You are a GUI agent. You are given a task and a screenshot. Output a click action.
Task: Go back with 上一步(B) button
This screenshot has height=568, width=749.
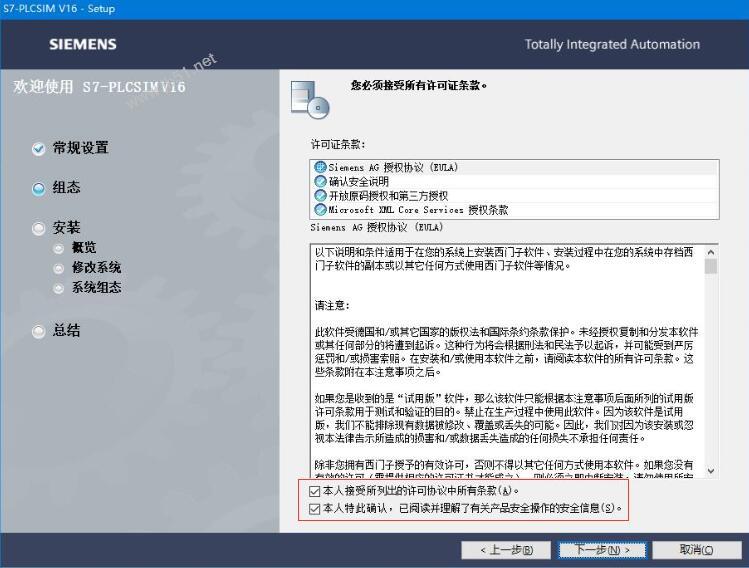506,550
